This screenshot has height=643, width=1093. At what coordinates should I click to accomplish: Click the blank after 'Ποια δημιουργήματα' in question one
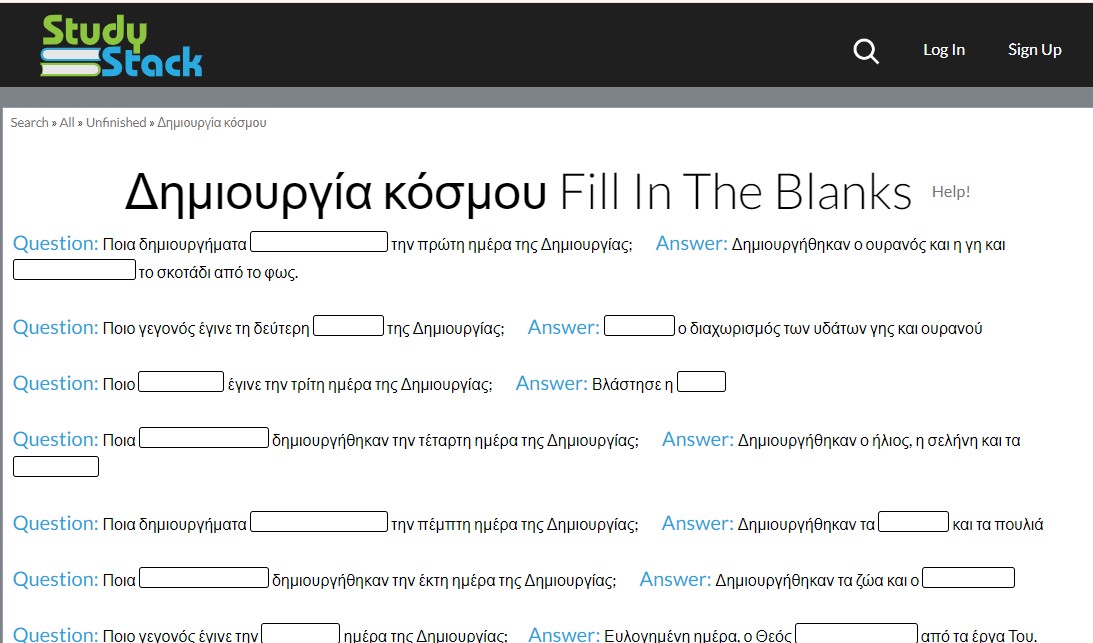[318, 242]
